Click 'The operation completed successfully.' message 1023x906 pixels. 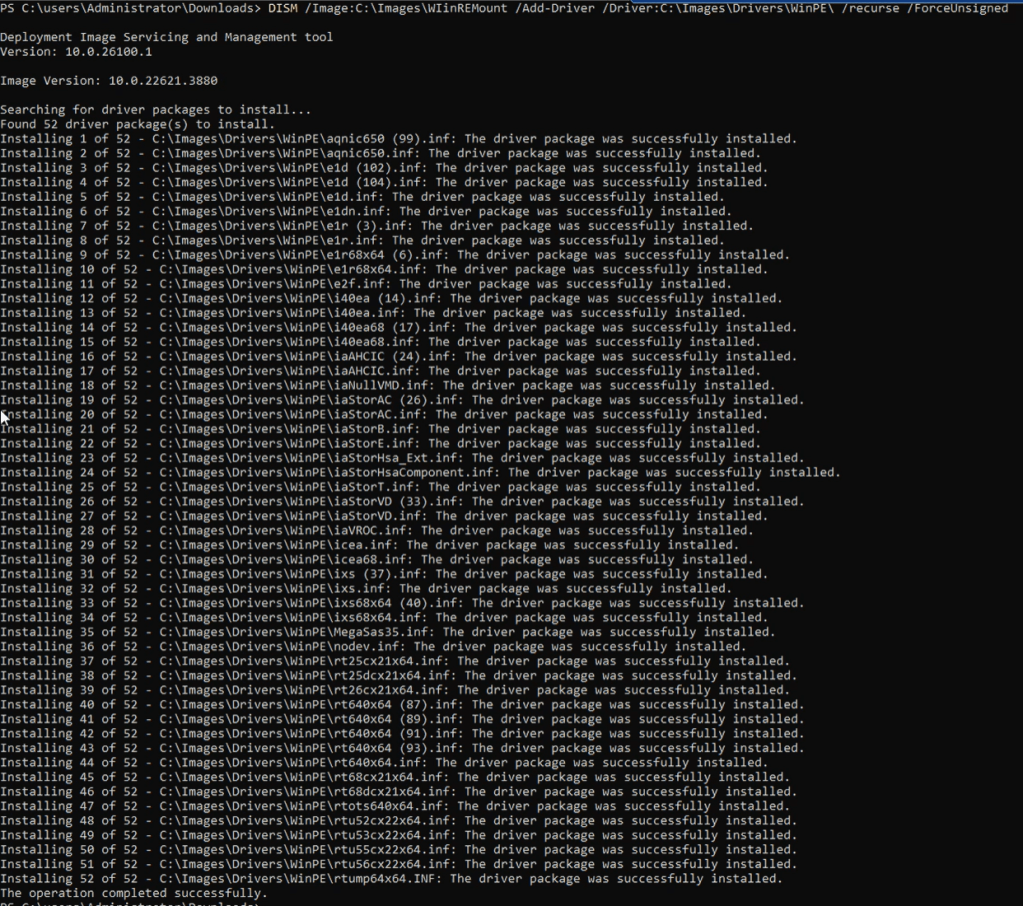click(134, 893)
